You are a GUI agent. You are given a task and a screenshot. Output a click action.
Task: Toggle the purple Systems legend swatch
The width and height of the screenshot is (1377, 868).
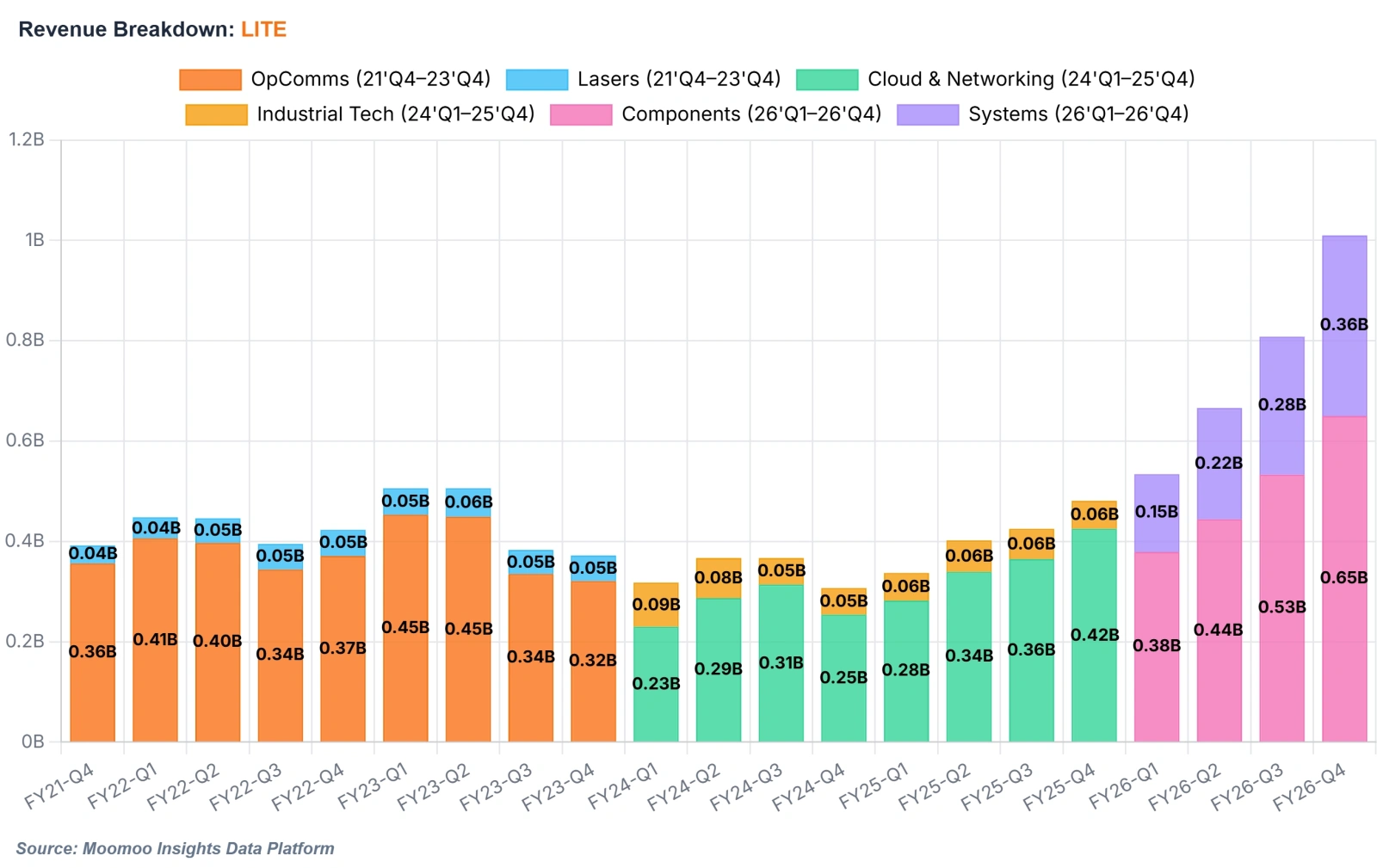pos(928,114)
